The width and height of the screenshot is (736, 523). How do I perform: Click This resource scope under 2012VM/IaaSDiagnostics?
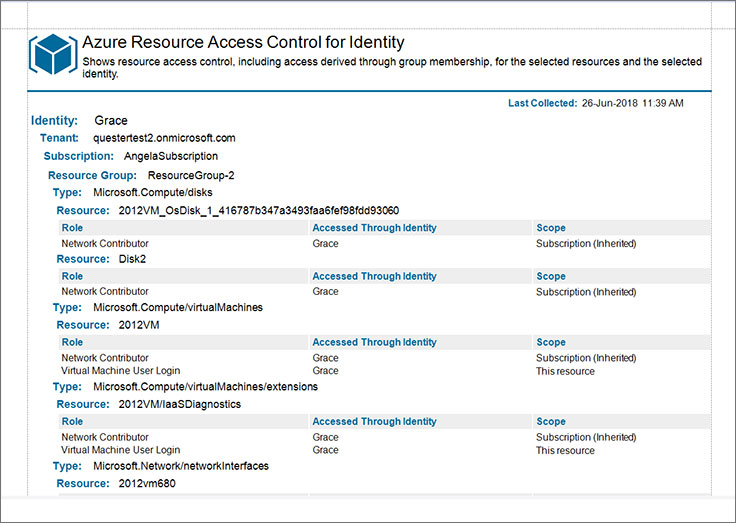[x=565, y=450]
